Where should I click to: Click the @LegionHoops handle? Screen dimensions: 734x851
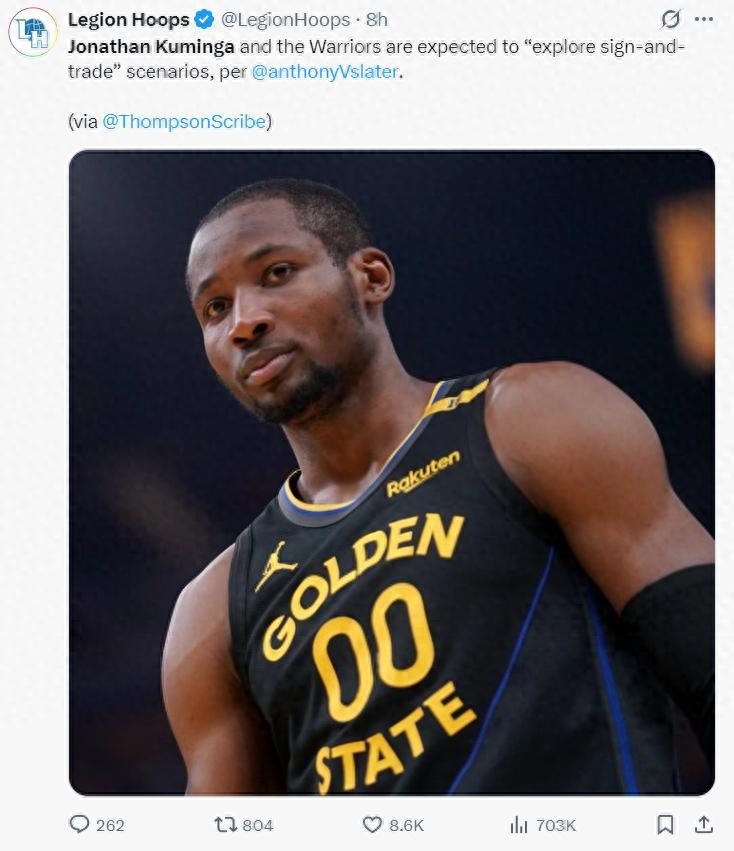(x=285, y=19)
